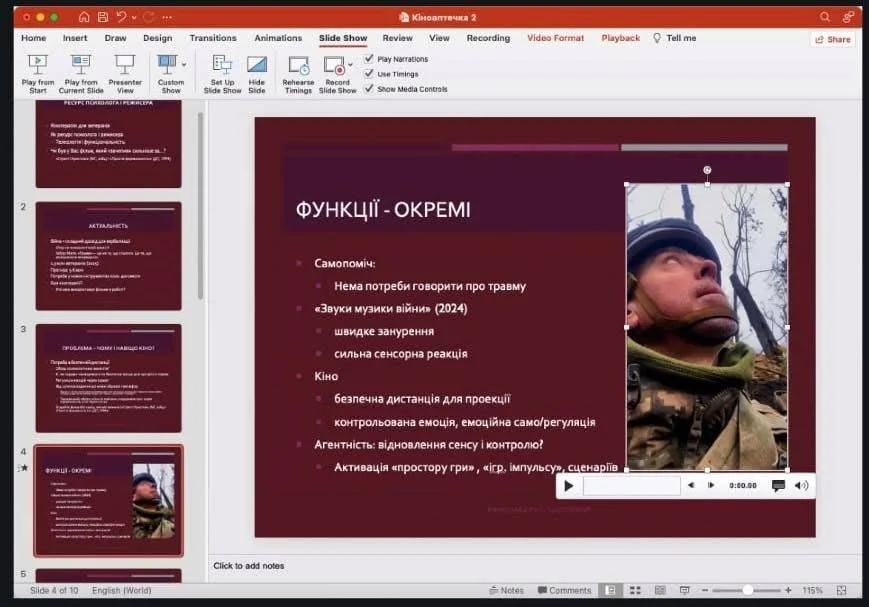Screen dimensions: 869x607
Task: Switch to the Playback tab
Action: tap(621, 38)
